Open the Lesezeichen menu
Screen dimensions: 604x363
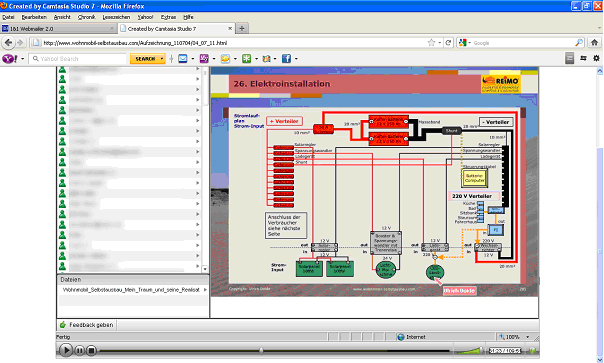[x=116, y=17]
